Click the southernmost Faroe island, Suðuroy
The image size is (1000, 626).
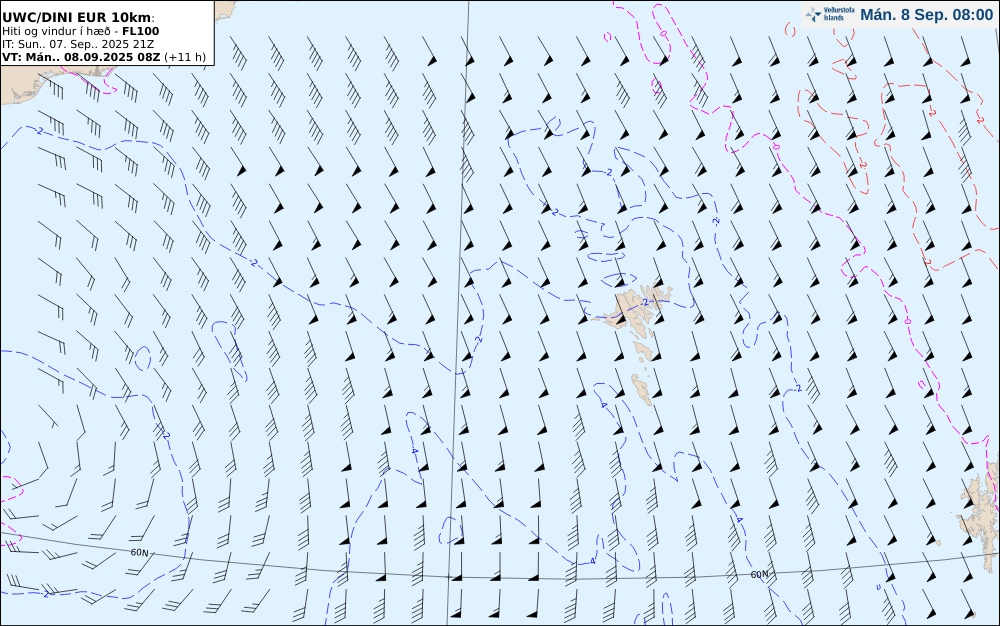pyautogui.click(x=642, y=389)
